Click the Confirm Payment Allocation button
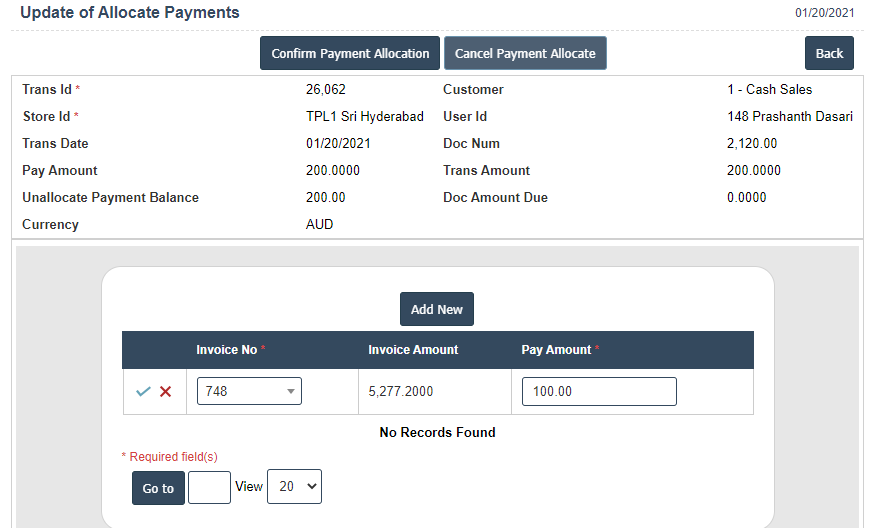The image size is (876, 528). [x=350, y=54]
